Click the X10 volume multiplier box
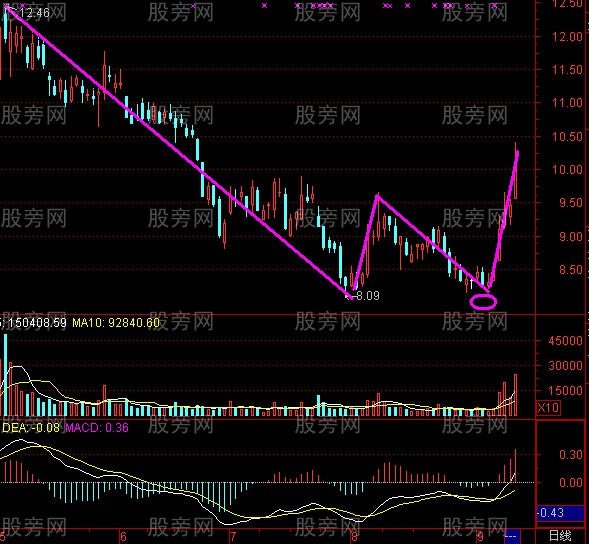The width and height of the screenshot is (589, 544). pyautogui.click(x=548, y=408)
